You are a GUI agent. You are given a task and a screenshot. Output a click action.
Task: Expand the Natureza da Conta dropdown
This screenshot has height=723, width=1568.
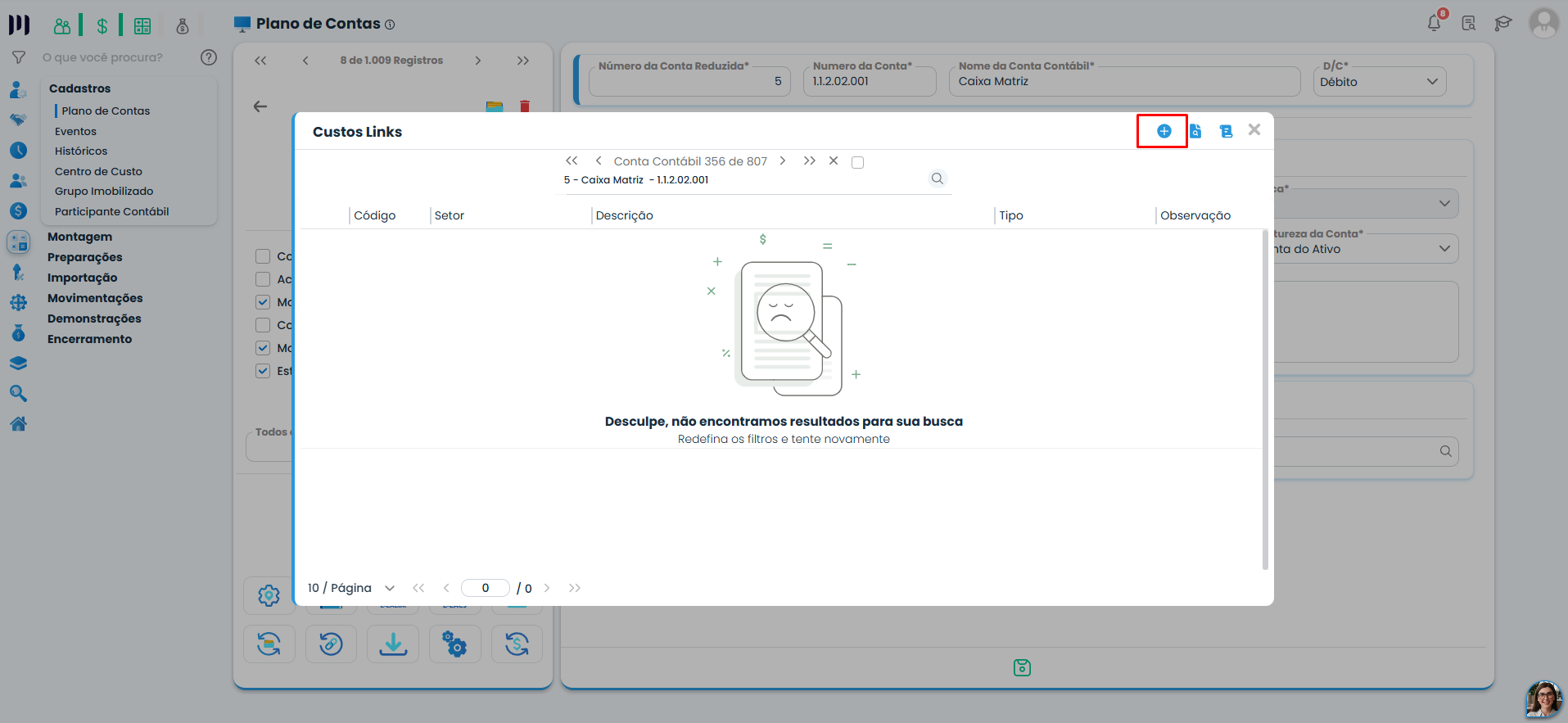[1444, 249]
